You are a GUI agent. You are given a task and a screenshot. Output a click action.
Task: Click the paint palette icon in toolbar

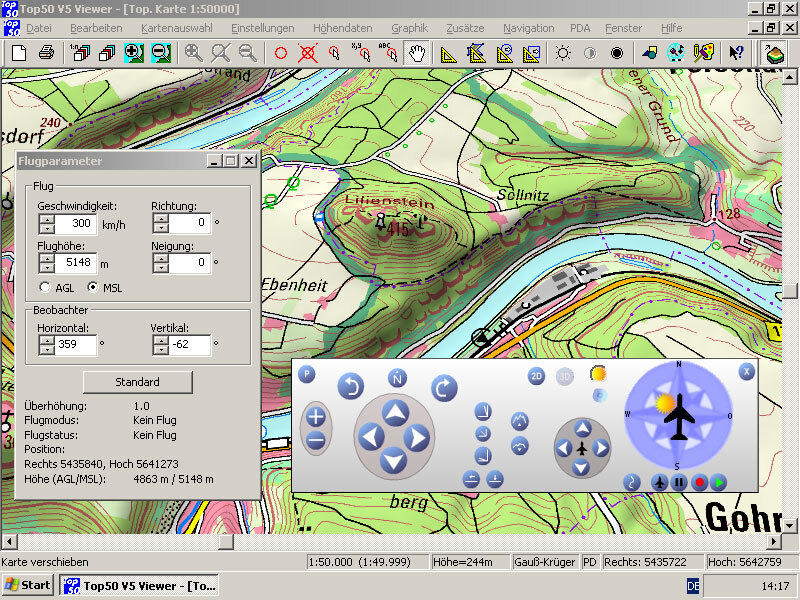point(704,53)
